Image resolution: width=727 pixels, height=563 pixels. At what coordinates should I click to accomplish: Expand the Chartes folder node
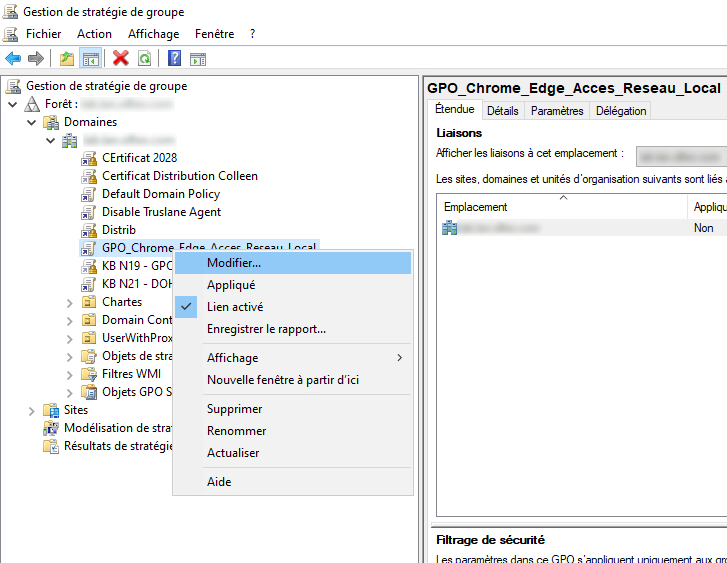click(x=69, y=302)
